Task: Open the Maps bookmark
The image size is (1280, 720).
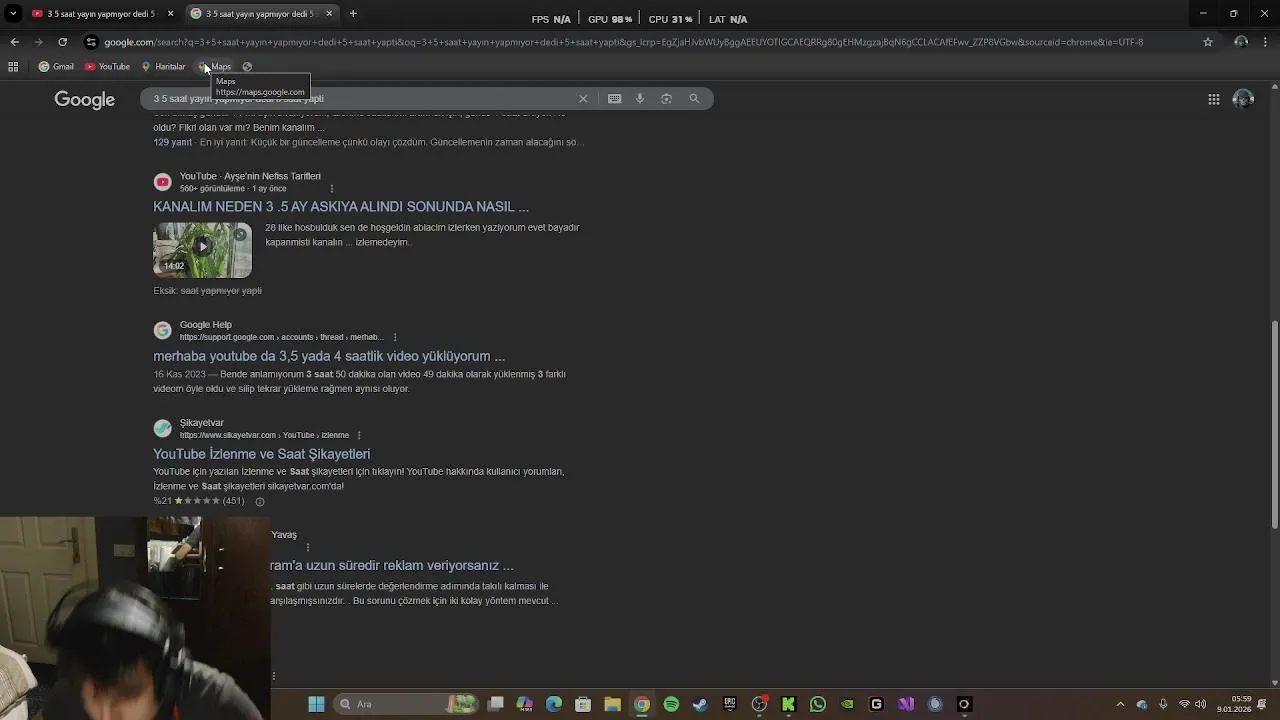Action: pos(216,67)
